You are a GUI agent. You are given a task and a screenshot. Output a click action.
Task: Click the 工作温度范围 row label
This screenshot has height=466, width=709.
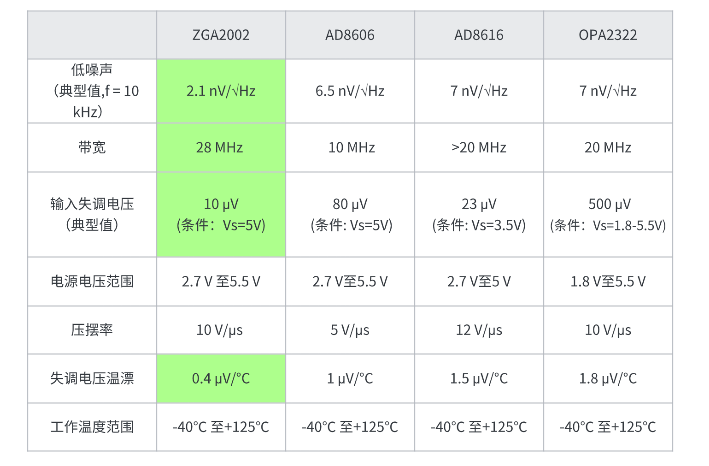[x=92, y=427]
